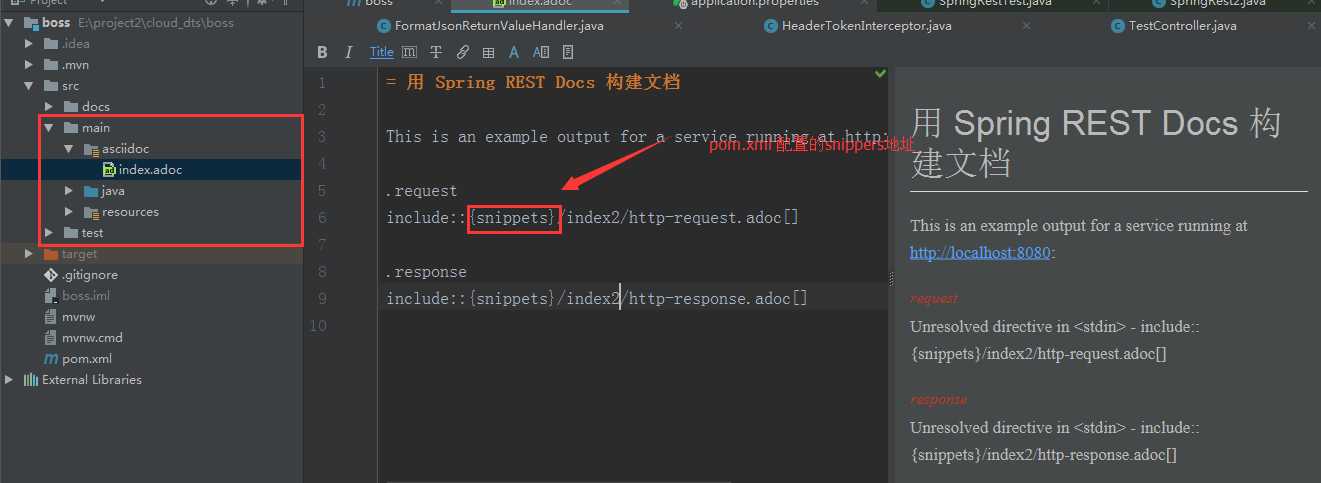Expand the test folder
The height and width of the screenshot is (483, 1321).
pyautogui.click(x=50, y=233)
